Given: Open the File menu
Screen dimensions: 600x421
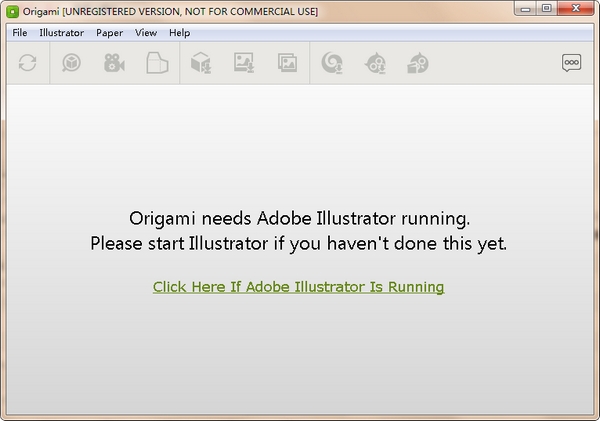Looking at the screenshot, I should [x=20, y=33].
